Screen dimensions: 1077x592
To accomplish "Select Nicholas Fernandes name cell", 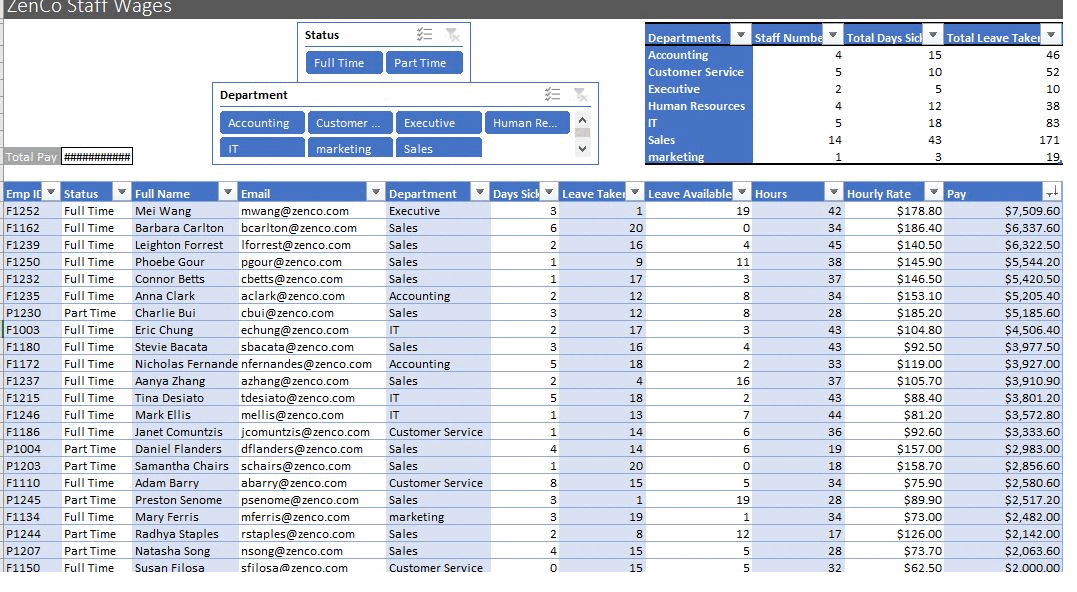I will pos(184,364).
